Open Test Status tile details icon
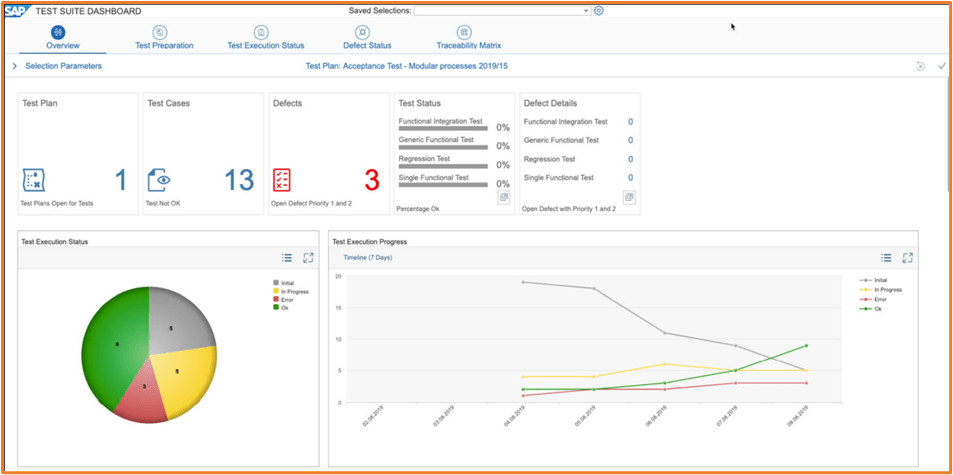953x475 pixels. (504, 198)
